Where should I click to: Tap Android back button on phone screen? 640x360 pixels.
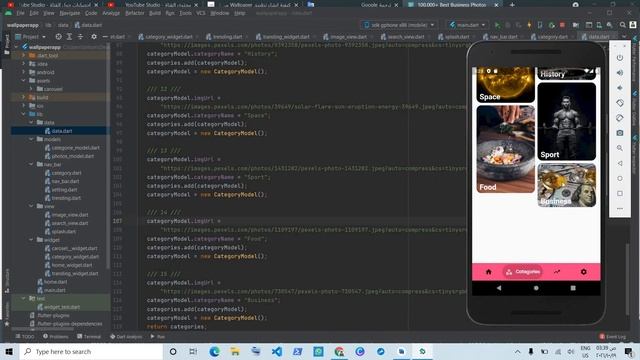(499, 288)
